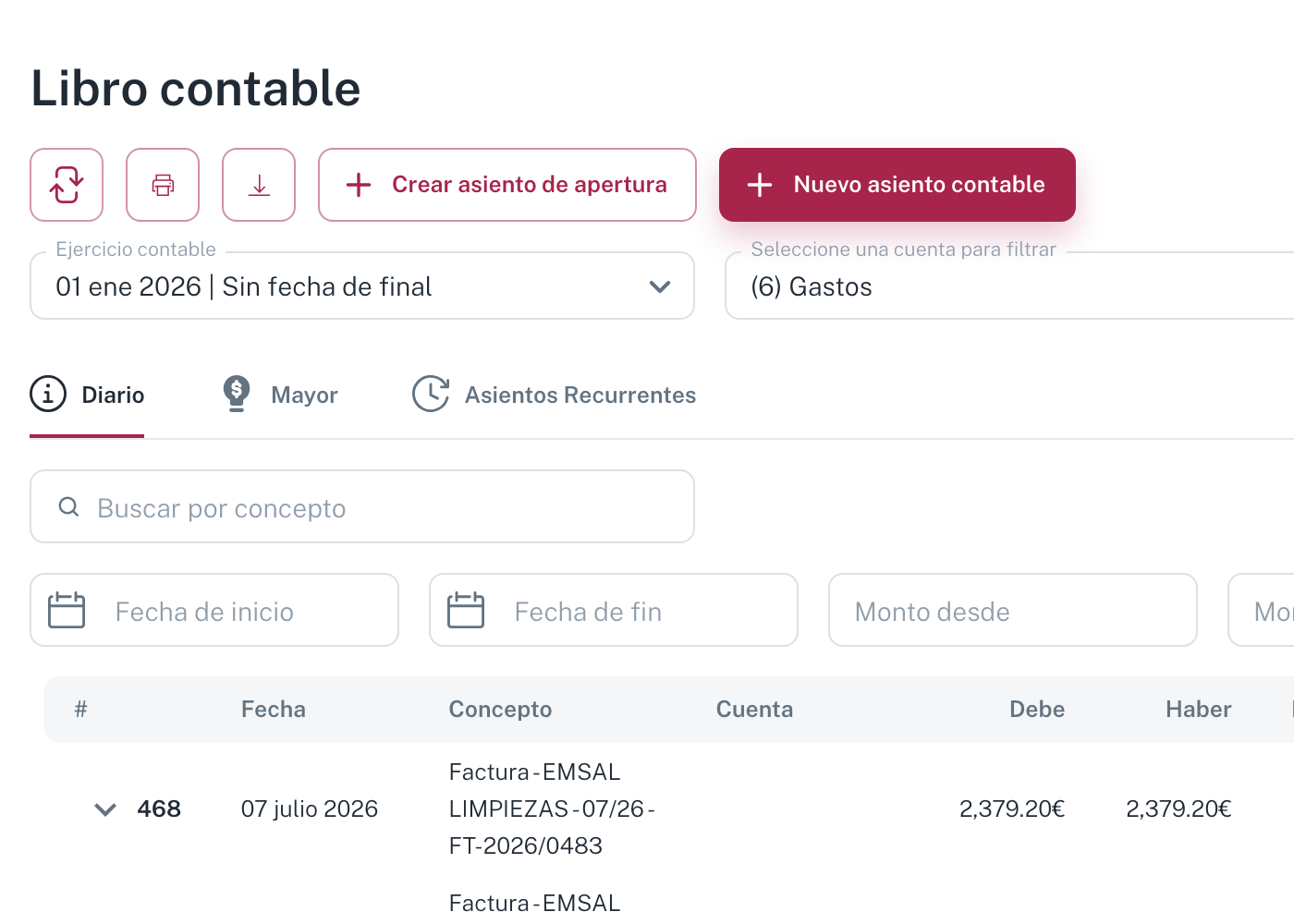This screenshot has height=924, width=1294.
Task: Click the calendar icon in Fecha de inicio
Action: point(67,610)
